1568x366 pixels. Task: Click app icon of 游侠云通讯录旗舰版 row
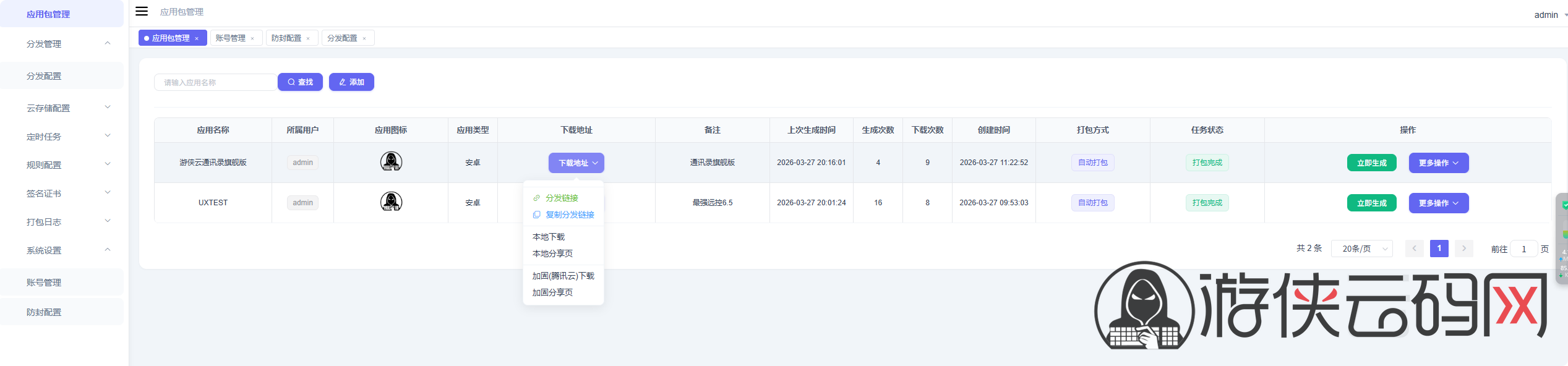(x=391, y=162)
